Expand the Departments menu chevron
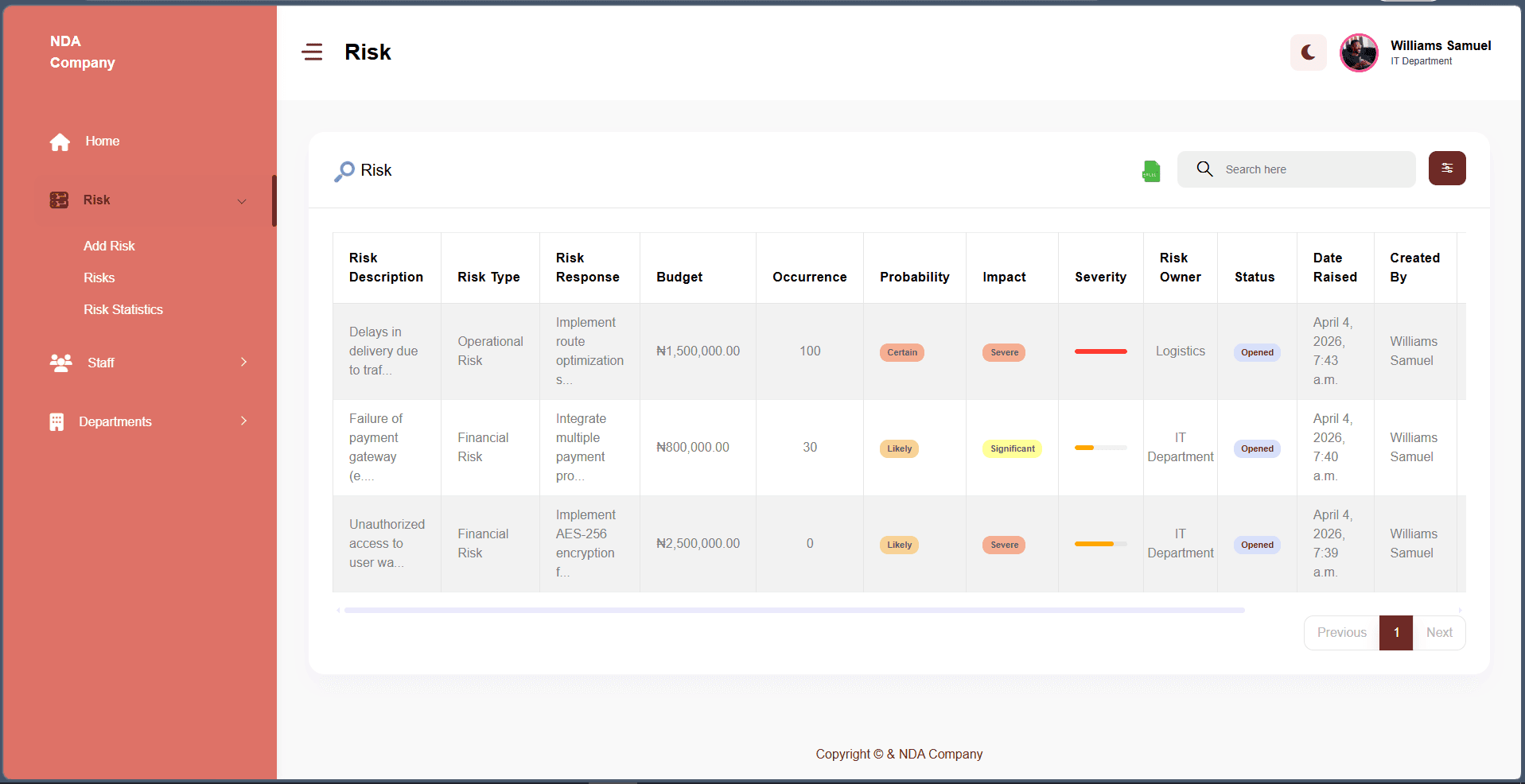Viewport: 1525px width, 784px height. [243, 421]
